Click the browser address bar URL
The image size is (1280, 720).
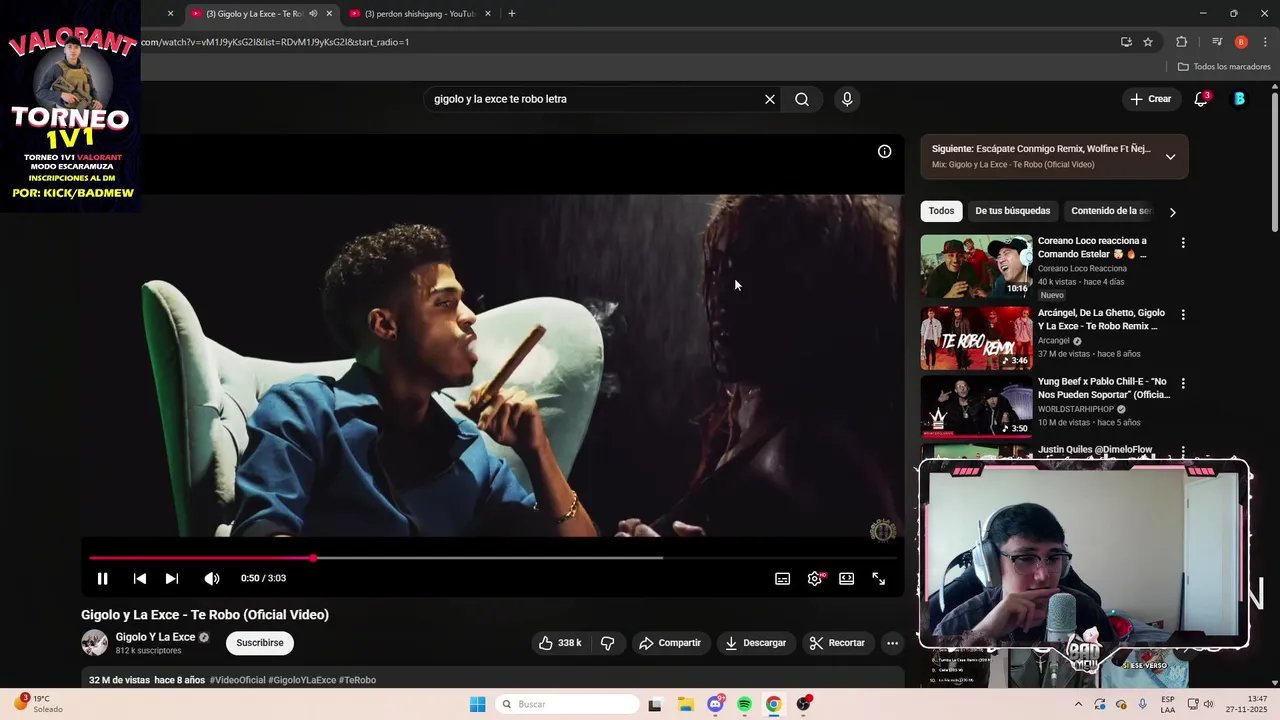coord(275,42)
